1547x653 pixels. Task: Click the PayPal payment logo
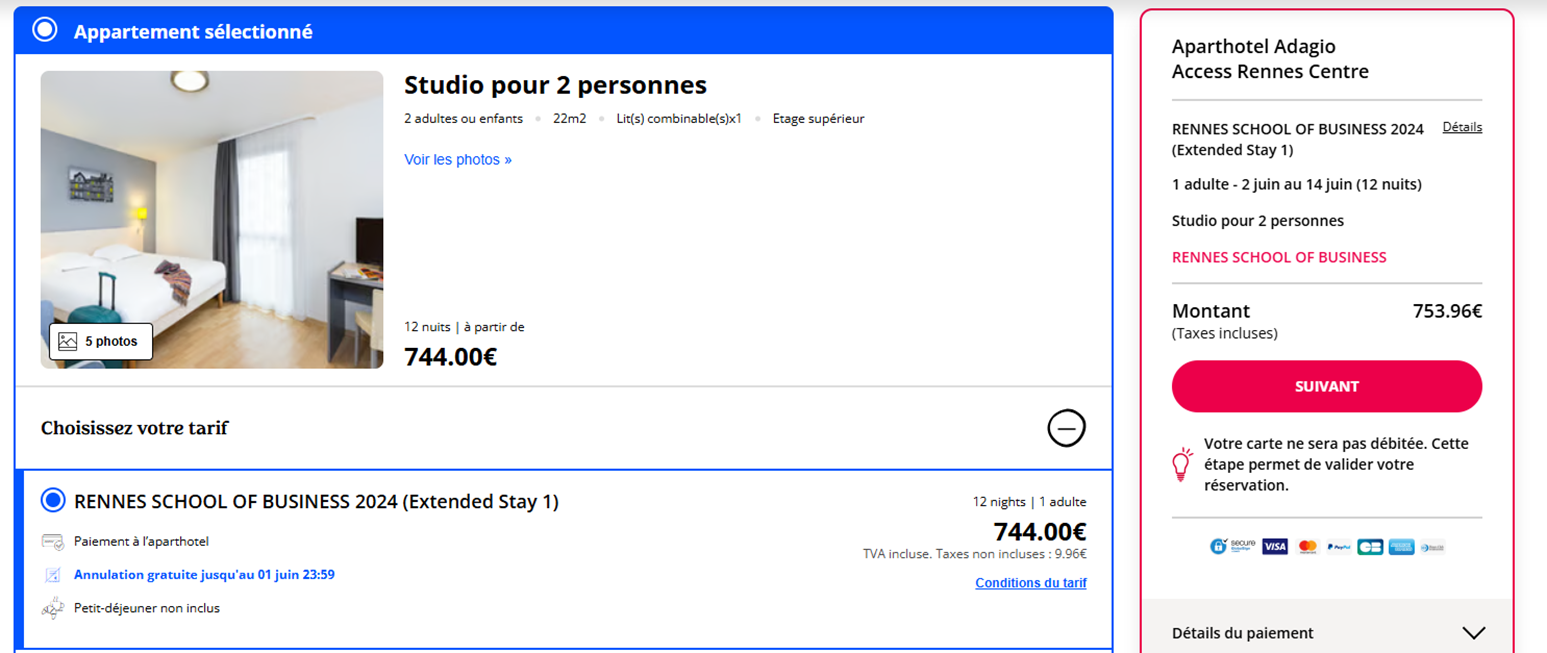[x=1337, y=547]
